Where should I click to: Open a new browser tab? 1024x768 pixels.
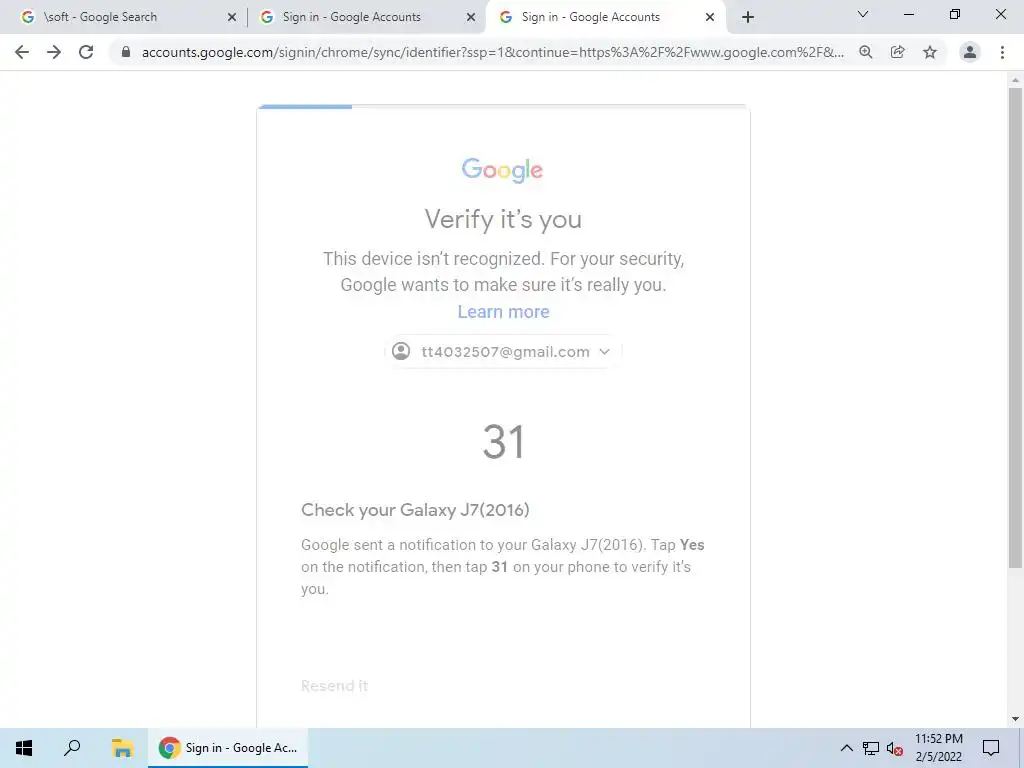tap(748, 17)
